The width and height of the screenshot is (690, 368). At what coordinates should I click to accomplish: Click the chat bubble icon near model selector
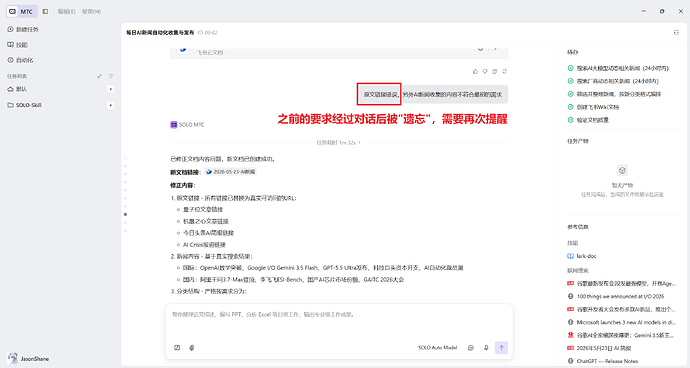pyautogui.click(x=471, y=348)
